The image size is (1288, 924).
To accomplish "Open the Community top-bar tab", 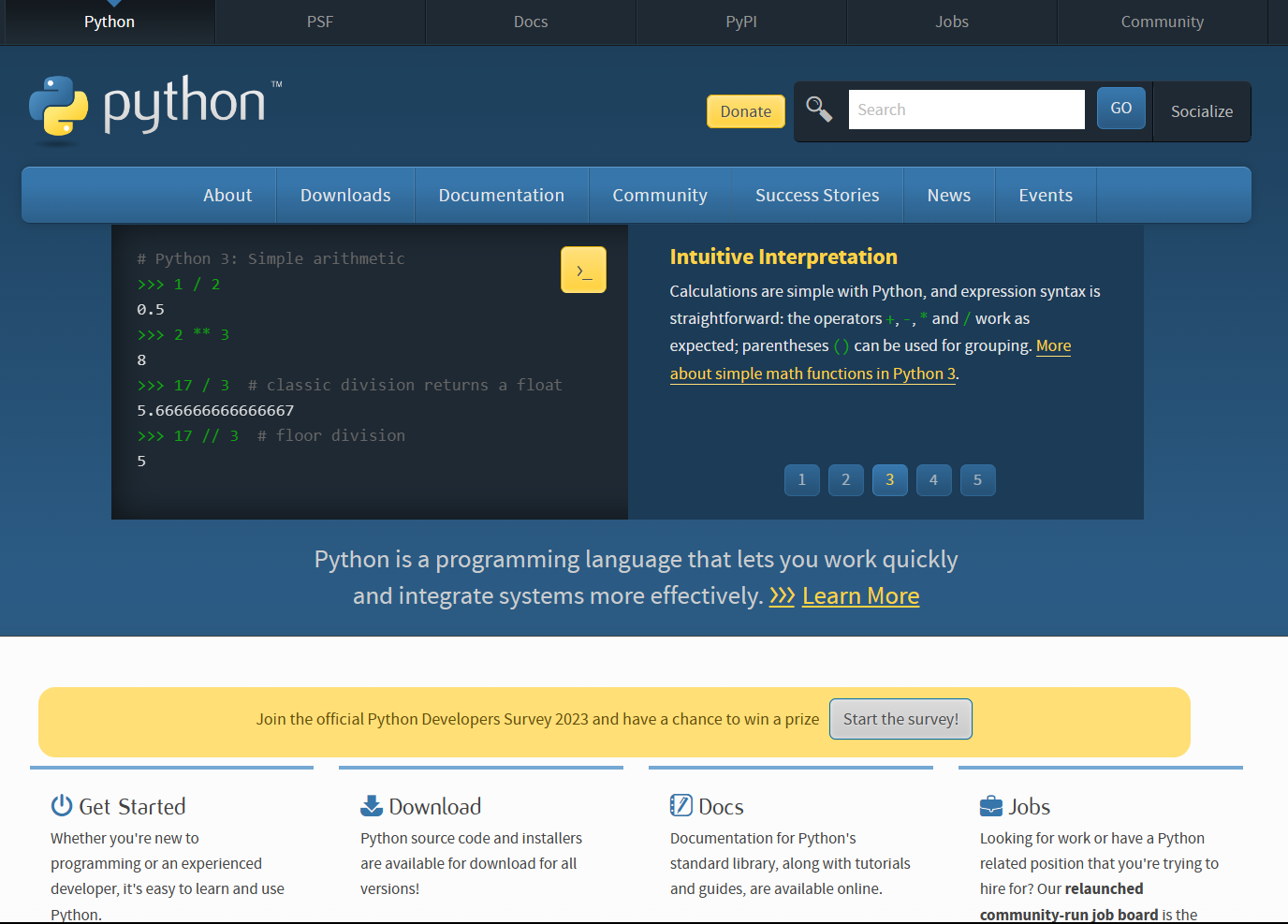I will 1163,22.
